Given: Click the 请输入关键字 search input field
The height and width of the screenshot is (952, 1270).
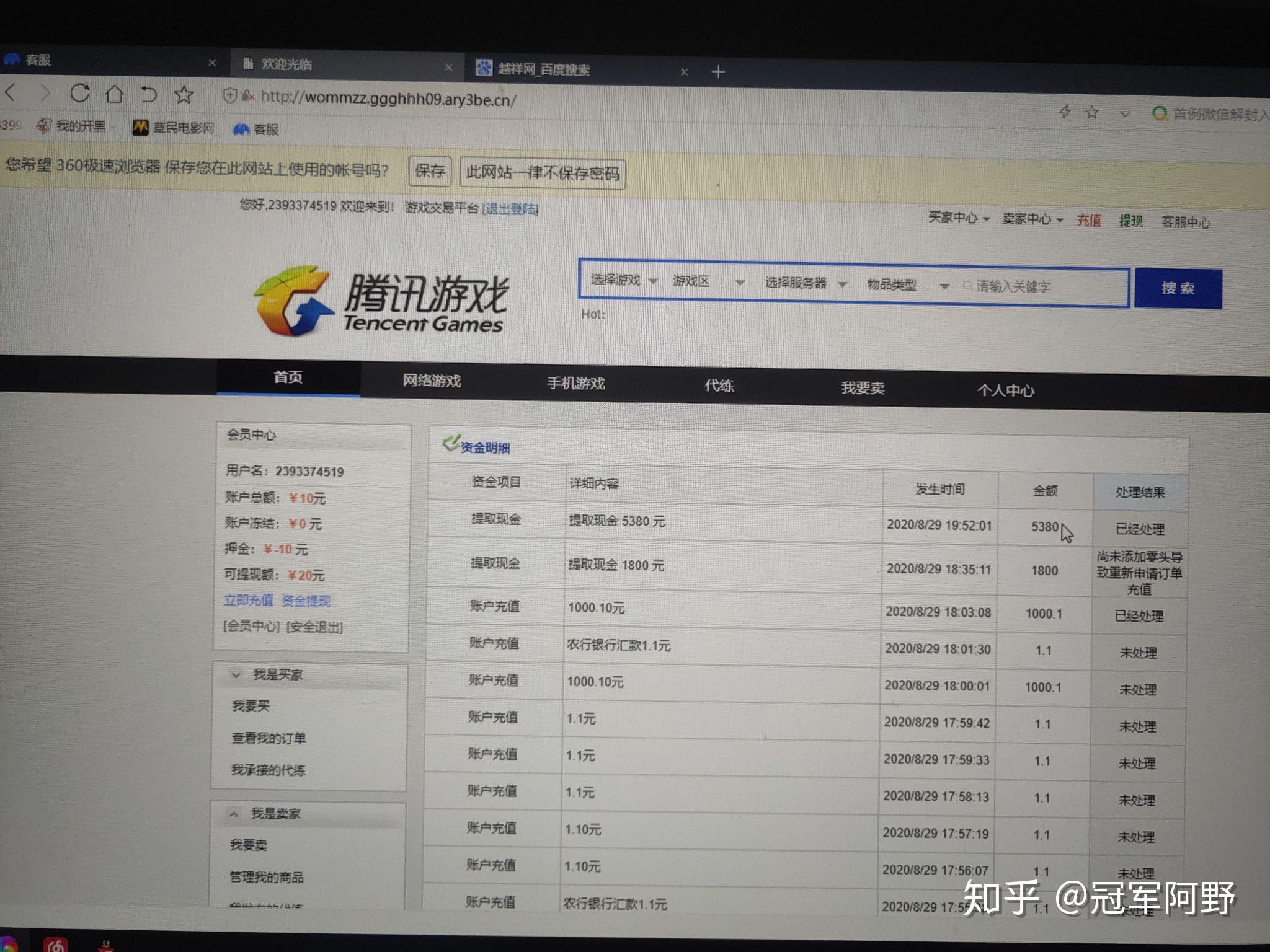Looking at the screenshot, I should click(x=1023, y=287).
